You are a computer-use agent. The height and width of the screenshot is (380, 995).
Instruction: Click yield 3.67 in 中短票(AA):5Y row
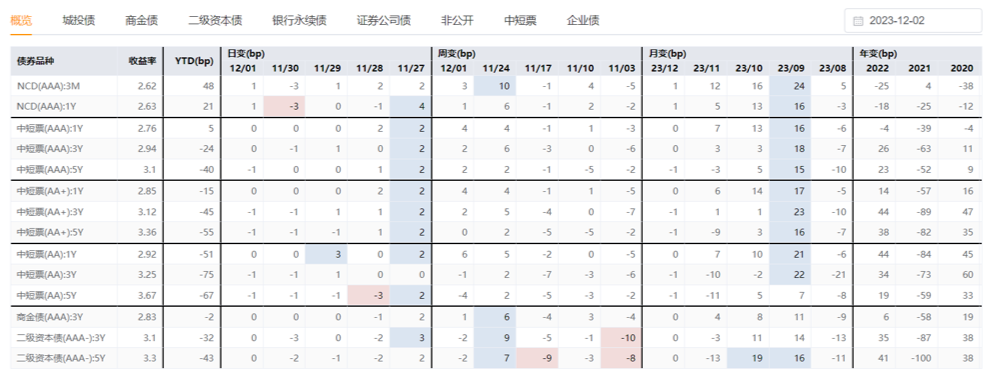pyautogui.click(x=147, y=296)
